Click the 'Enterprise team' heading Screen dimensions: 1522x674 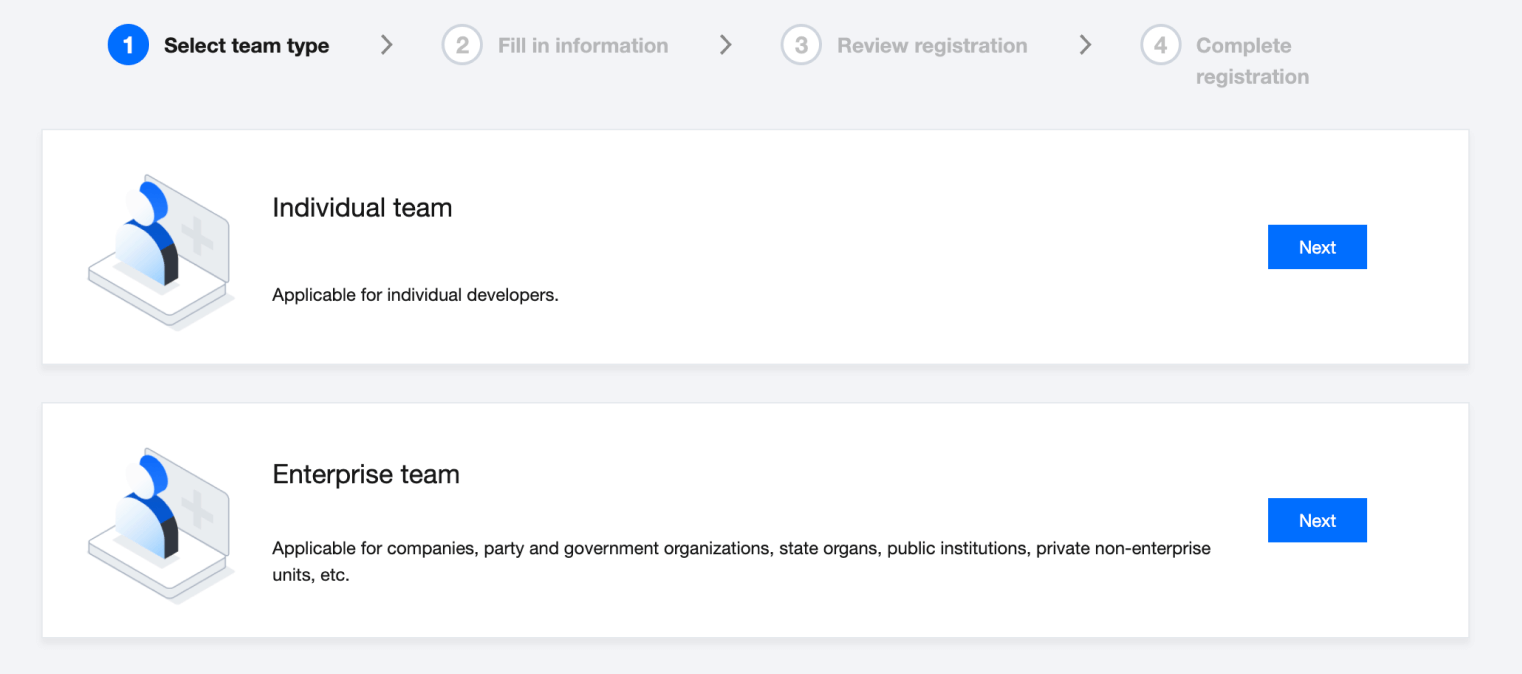(366, 474)
